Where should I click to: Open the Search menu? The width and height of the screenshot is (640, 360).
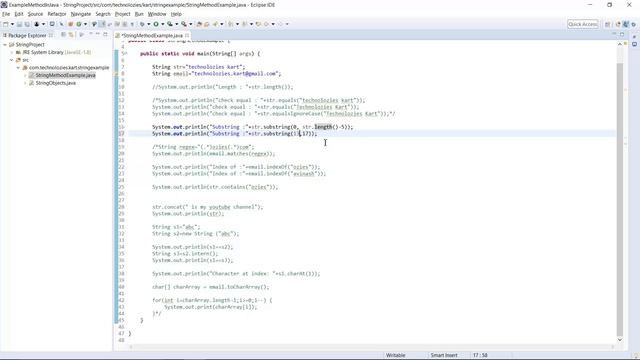point(103,14)
